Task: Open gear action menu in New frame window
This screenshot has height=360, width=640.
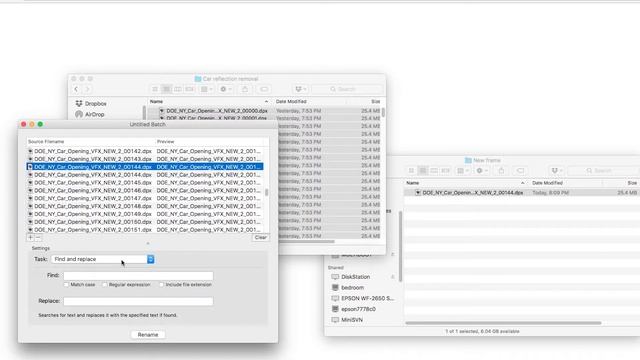Action: tap(482, 171)
